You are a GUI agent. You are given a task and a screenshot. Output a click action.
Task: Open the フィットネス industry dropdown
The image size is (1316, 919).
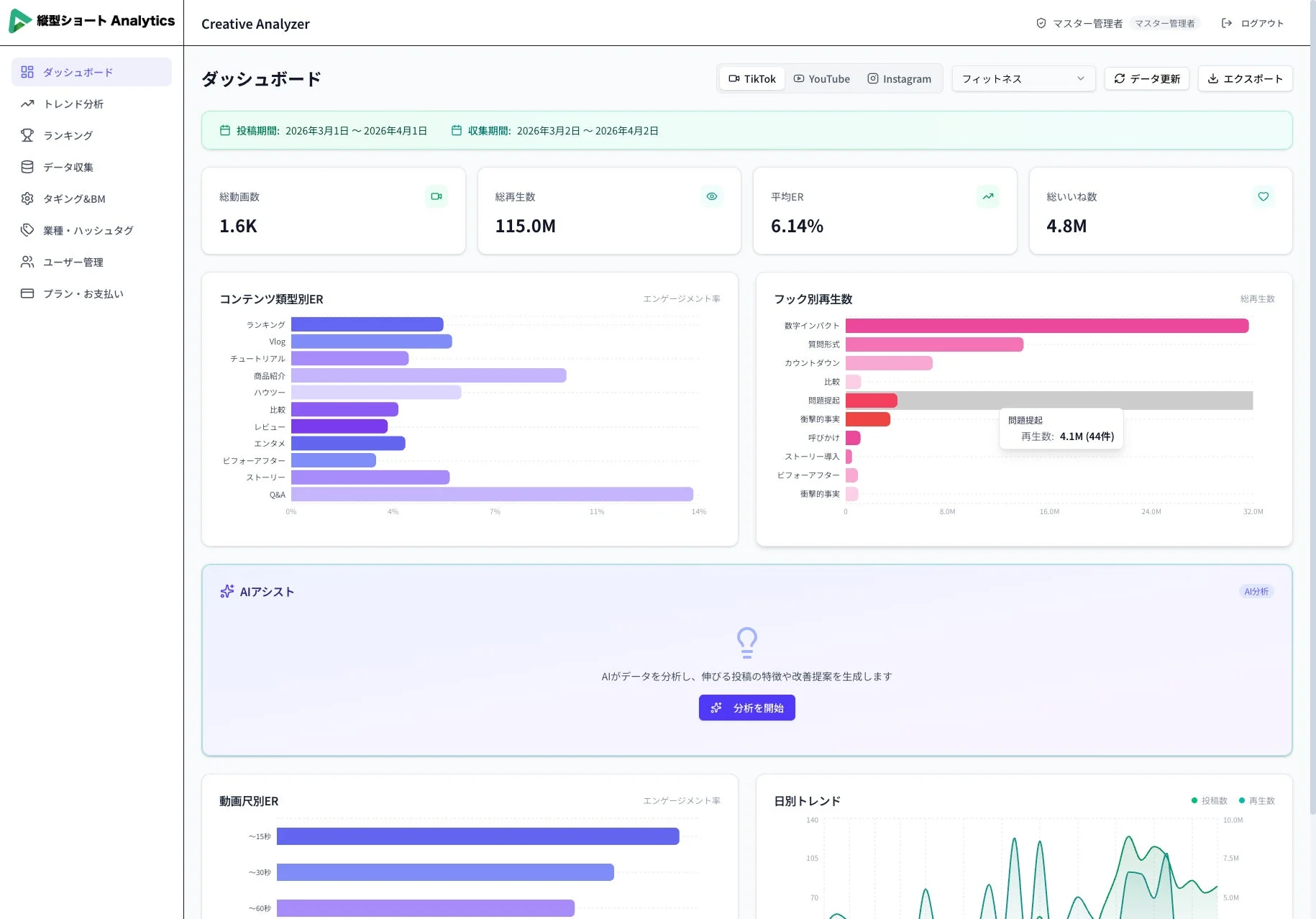1023,78
